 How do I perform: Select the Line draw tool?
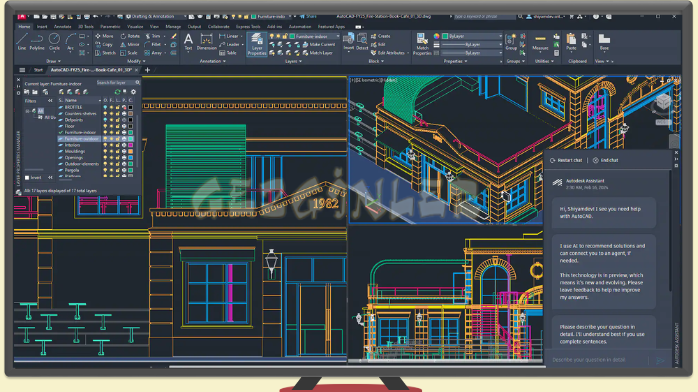[22, 41]
